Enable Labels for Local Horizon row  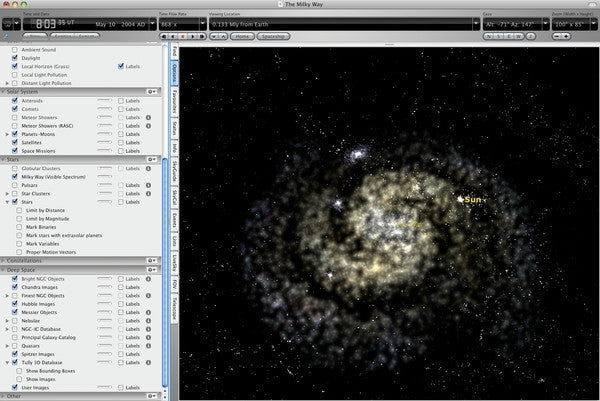(121, 66)
